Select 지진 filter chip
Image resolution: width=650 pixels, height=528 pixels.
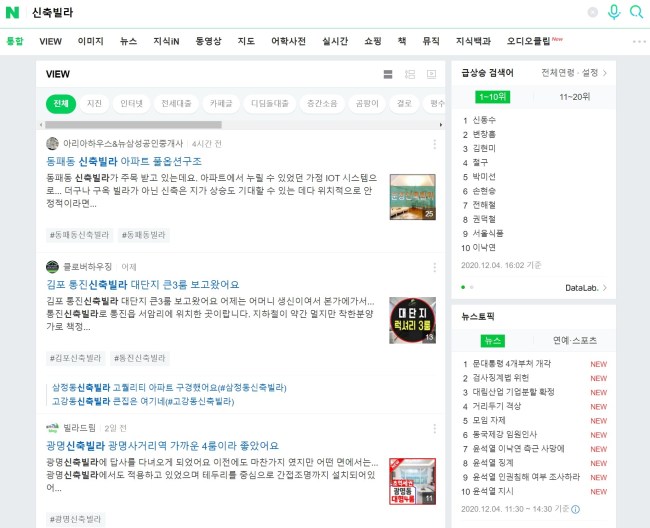(95, 104)
